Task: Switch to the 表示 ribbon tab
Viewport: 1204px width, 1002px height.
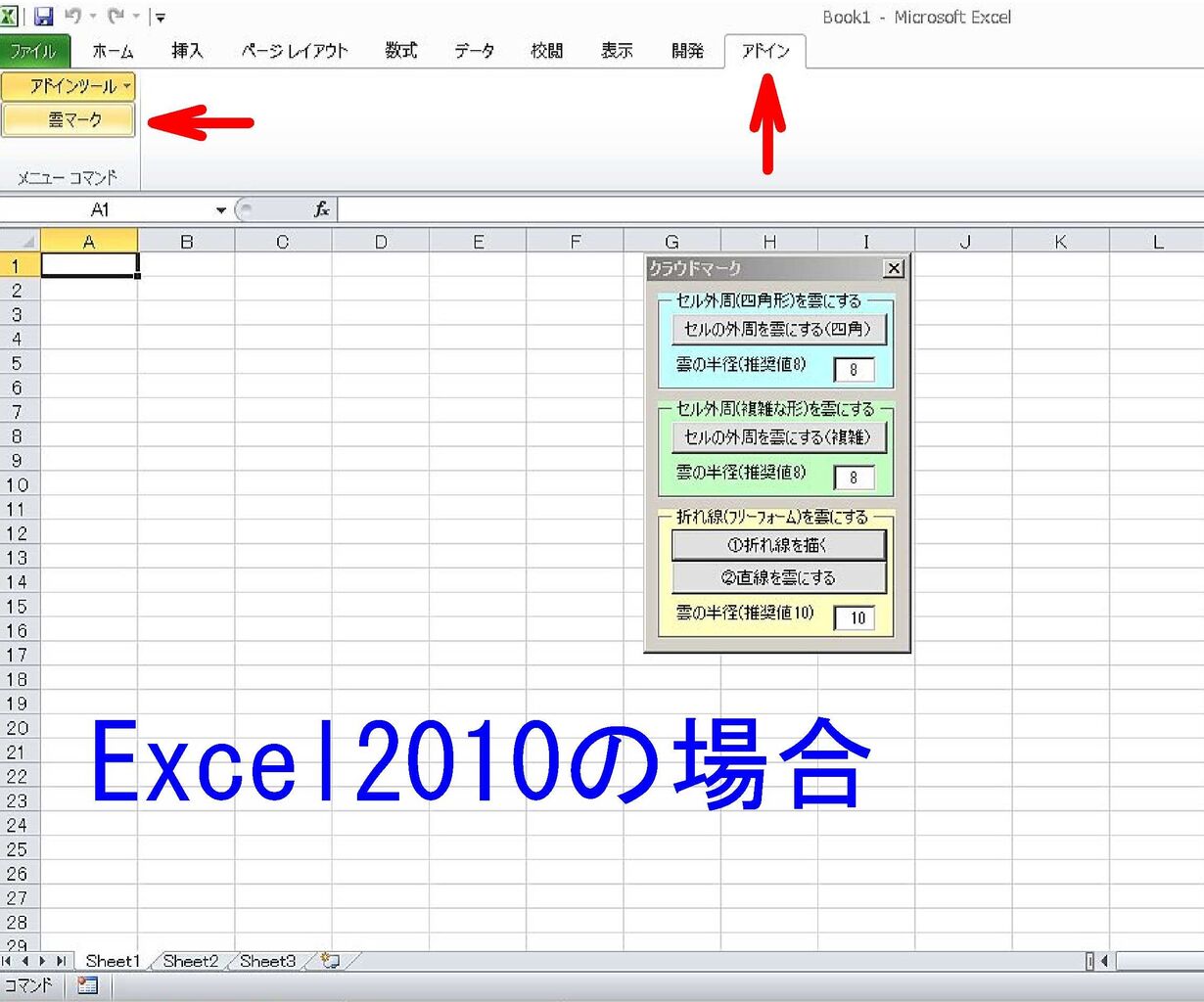Action: pyautogui.click(x=617, y=51)
